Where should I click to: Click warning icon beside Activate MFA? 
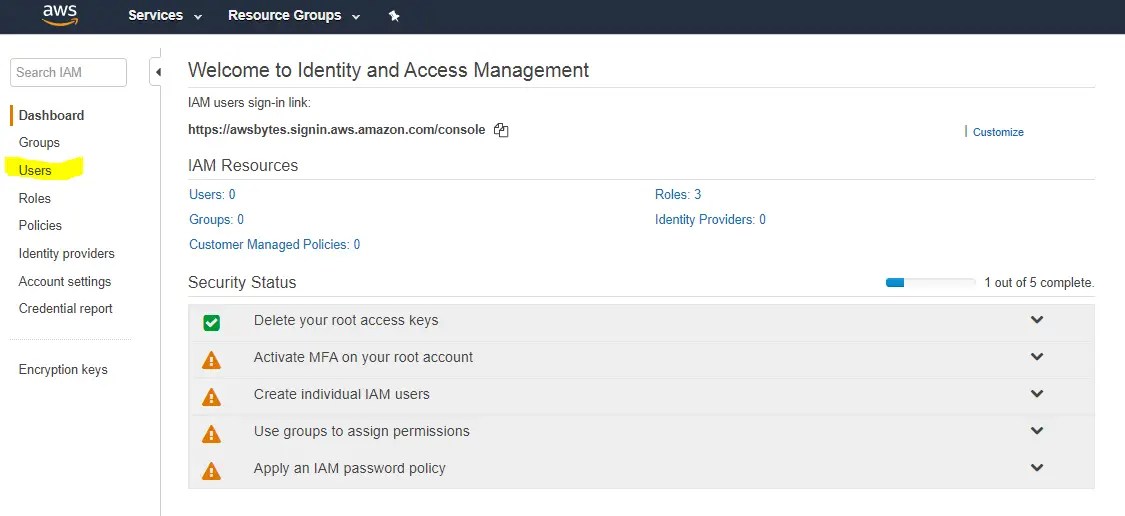(211, 360)
